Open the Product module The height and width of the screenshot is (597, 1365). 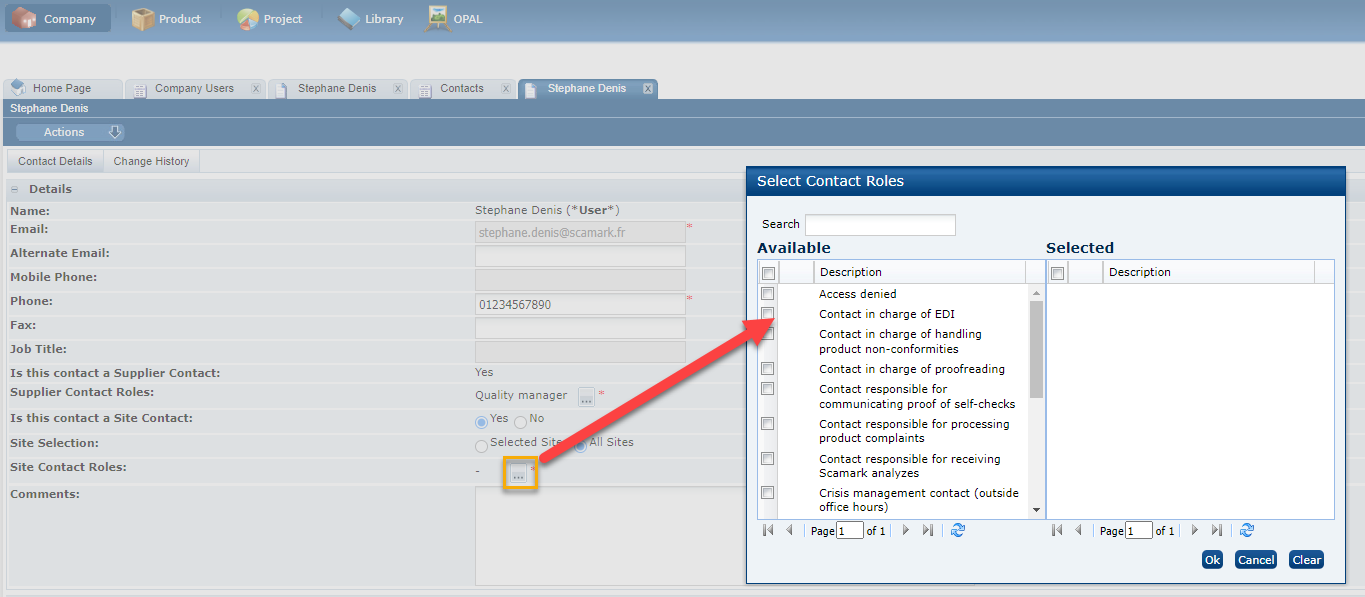tap(167, 18)
